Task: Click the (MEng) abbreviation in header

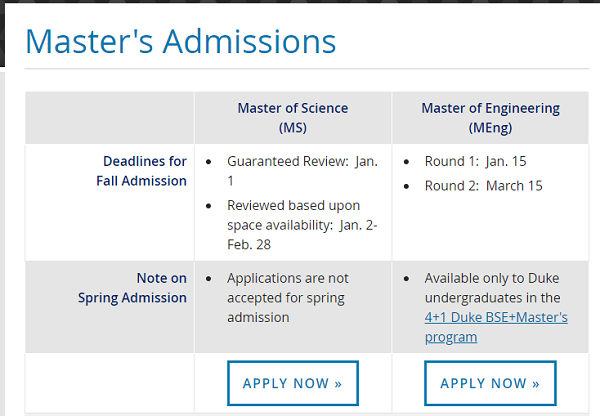Action: [x=490, y=128]
